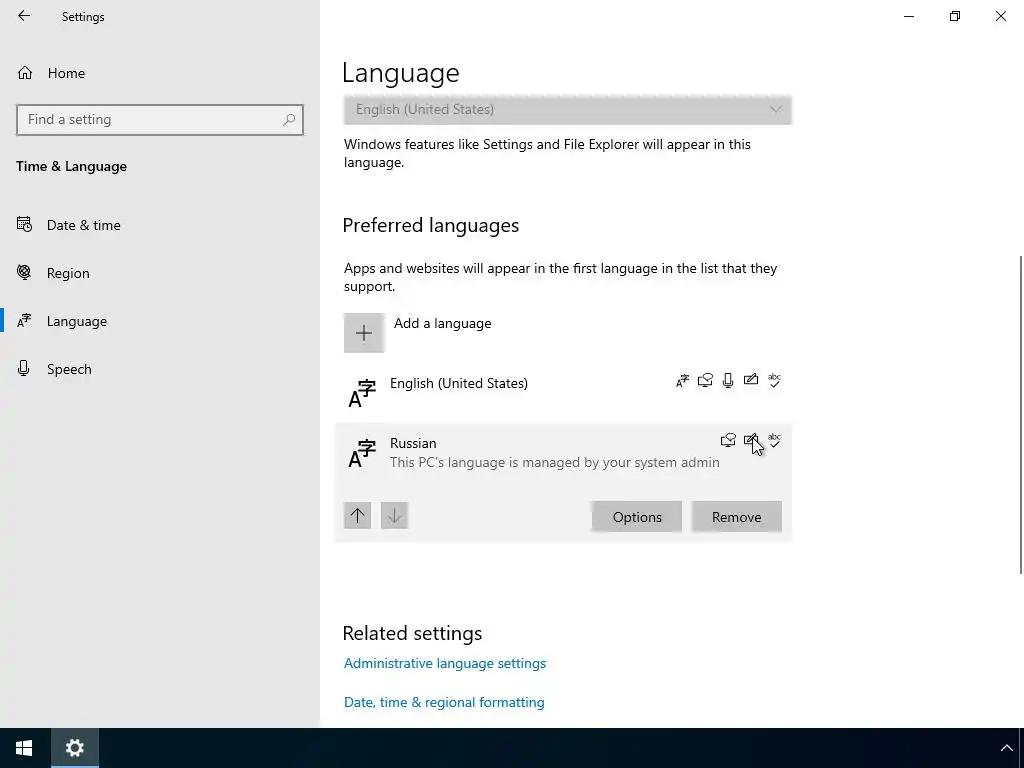Click handwriting icon for Russian row
Screen dimensions: 1024x768
751,440
